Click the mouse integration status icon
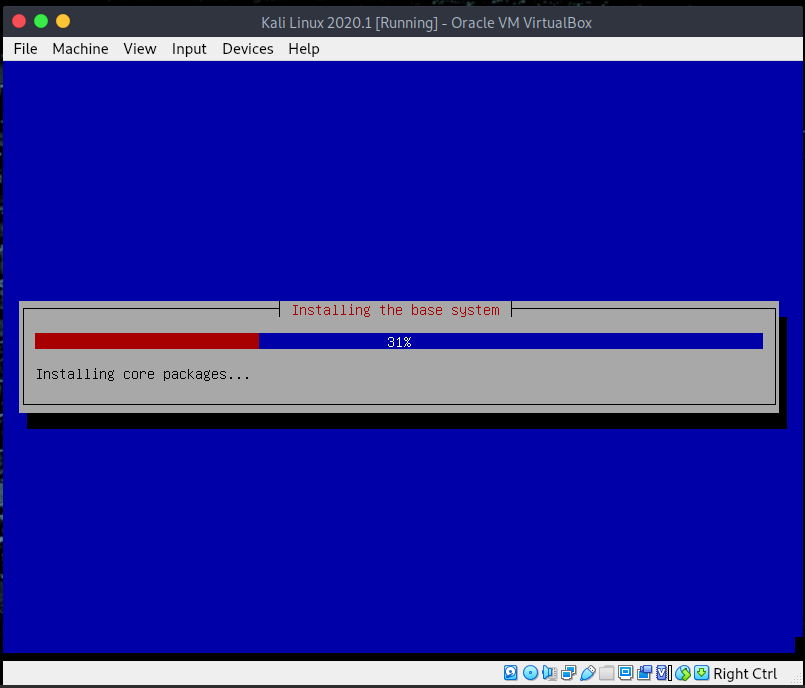The width and height of the screenshot is (805, 688). click(683, 673)
